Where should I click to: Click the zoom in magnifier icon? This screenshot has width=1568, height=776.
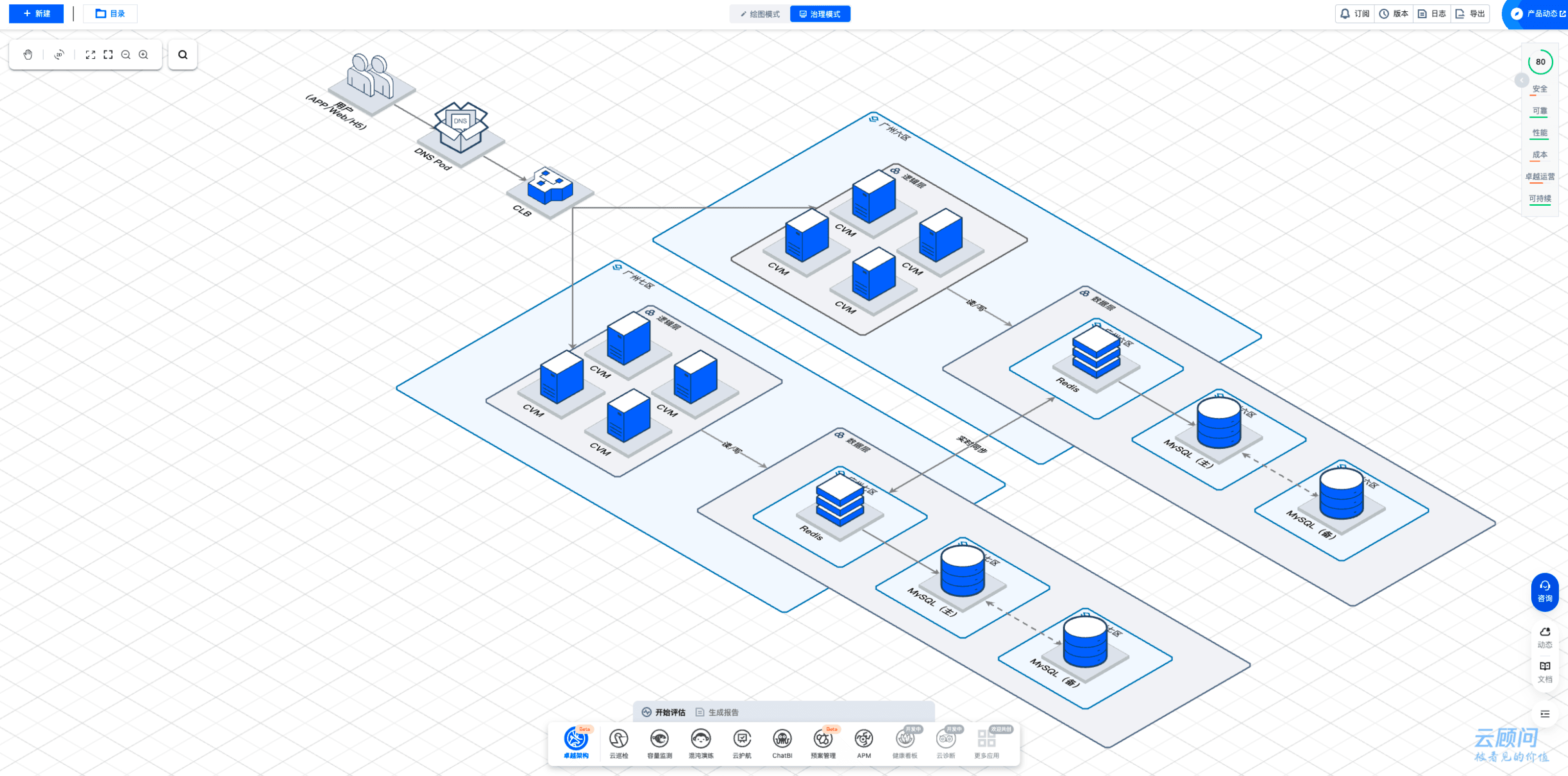pos(144,55)
